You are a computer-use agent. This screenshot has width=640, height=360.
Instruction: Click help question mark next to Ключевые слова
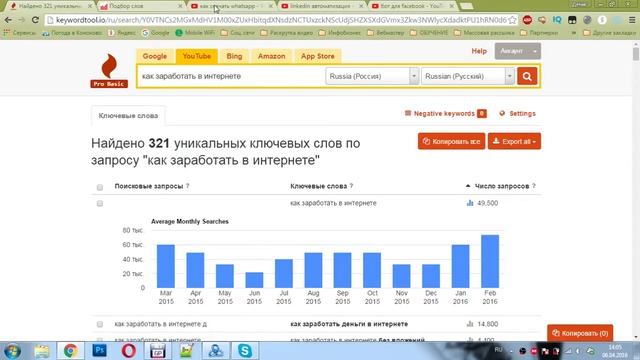[x=351, y=186]
